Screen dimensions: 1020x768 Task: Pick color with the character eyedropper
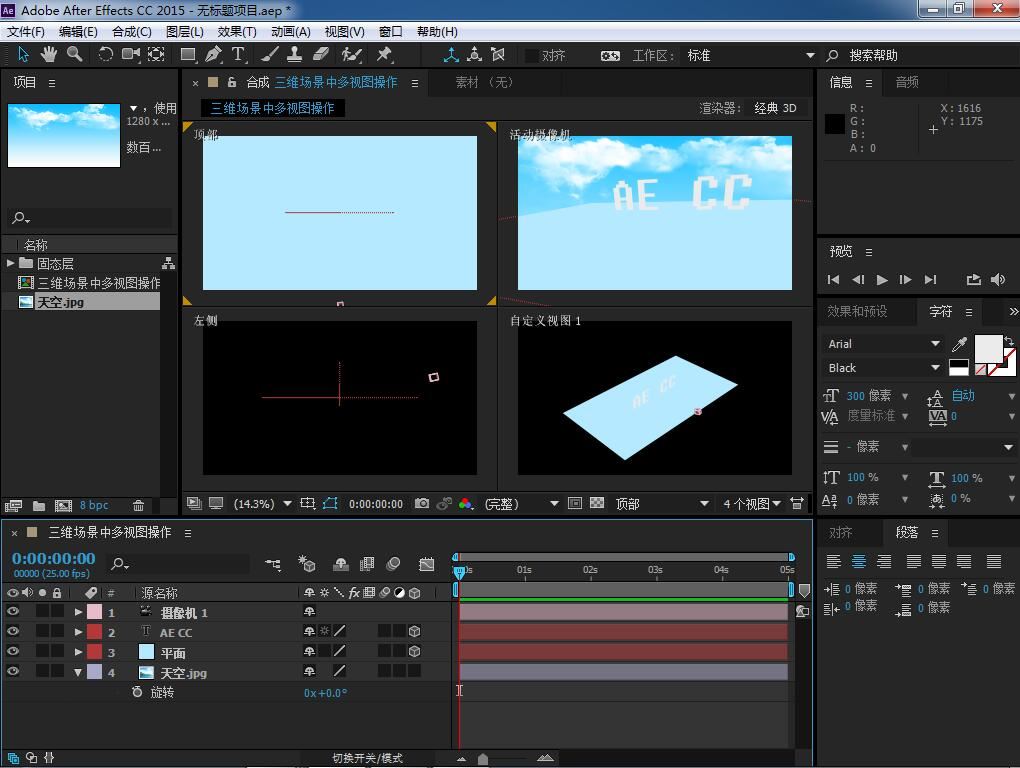coord(959,343)
